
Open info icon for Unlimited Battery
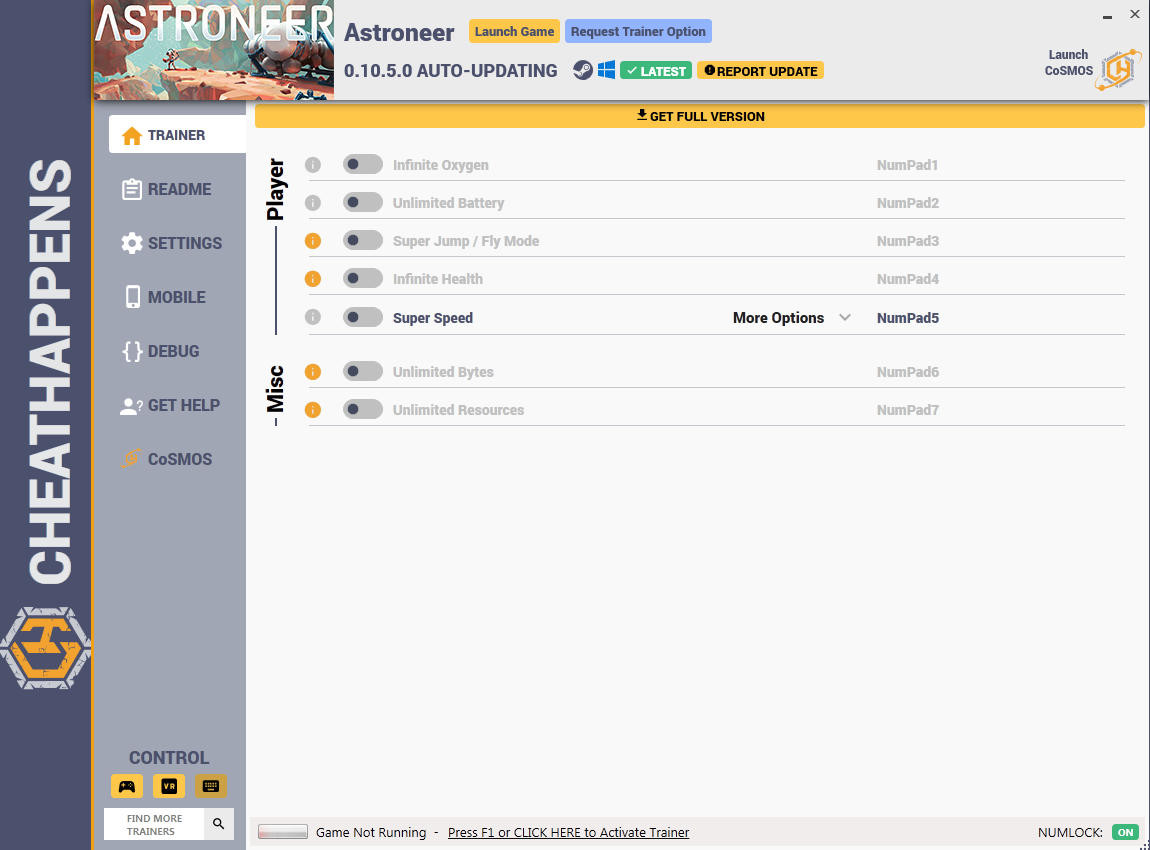tap(312, 202)
